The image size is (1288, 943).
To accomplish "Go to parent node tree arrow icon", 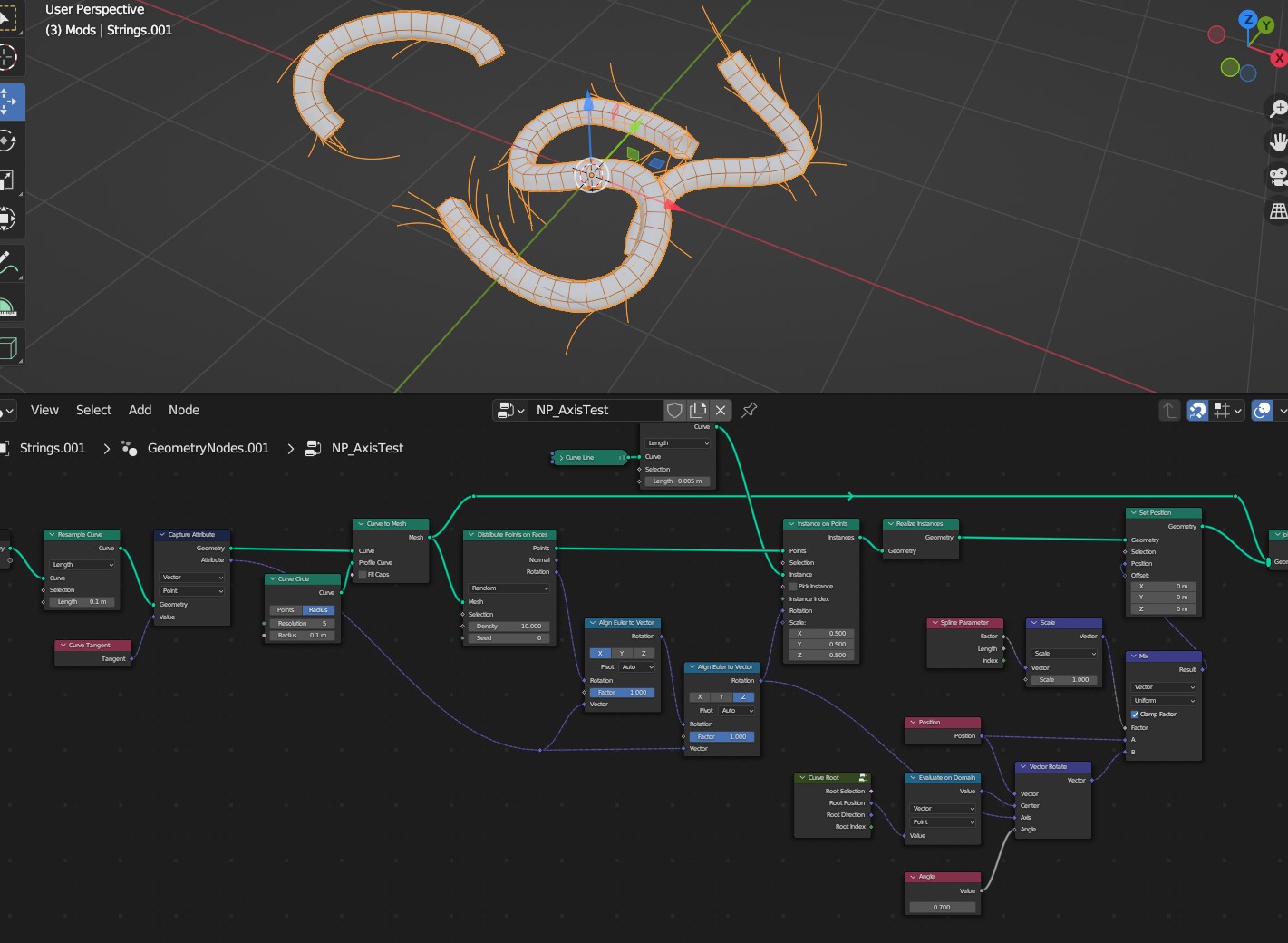I will point(1169,411).
